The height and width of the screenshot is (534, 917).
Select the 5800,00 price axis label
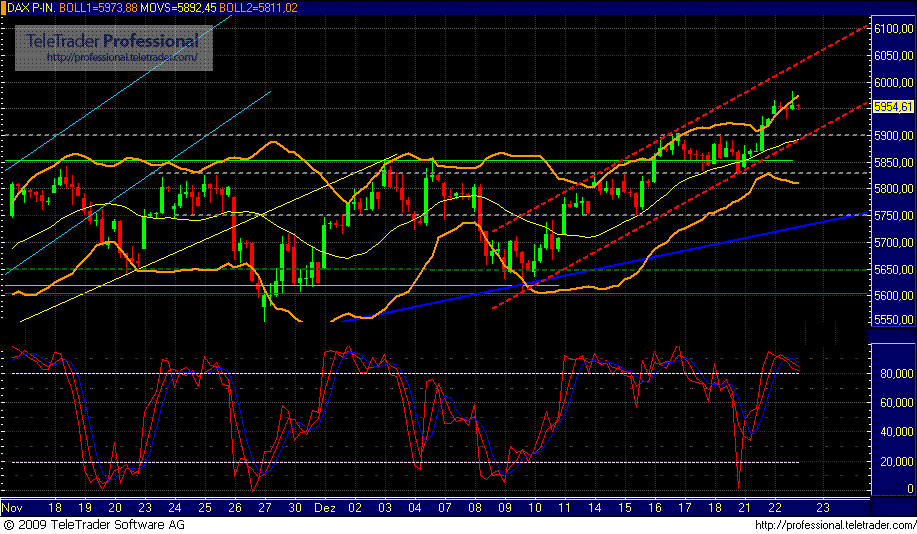(x=894, y=189)
